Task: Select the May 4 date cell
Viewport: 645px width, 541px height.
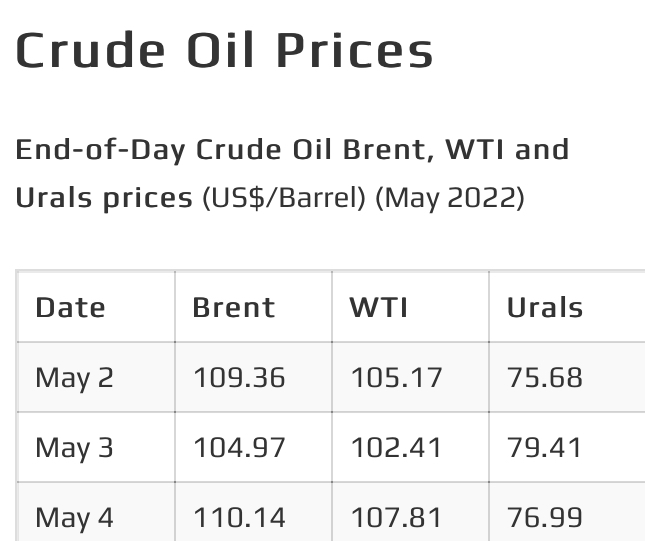Action: click(74, 518)
